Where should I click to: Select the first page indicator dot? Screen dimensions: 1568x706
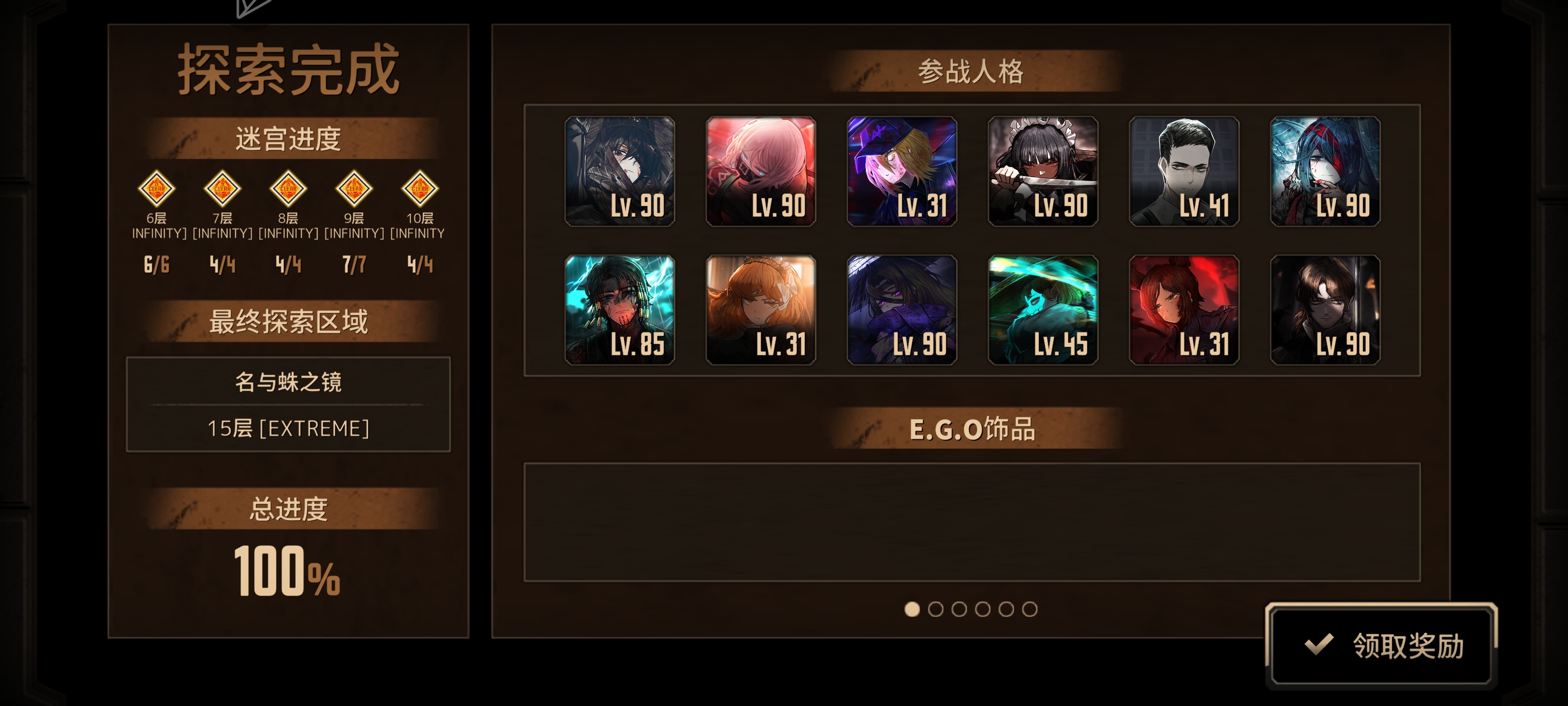point(912,609)
